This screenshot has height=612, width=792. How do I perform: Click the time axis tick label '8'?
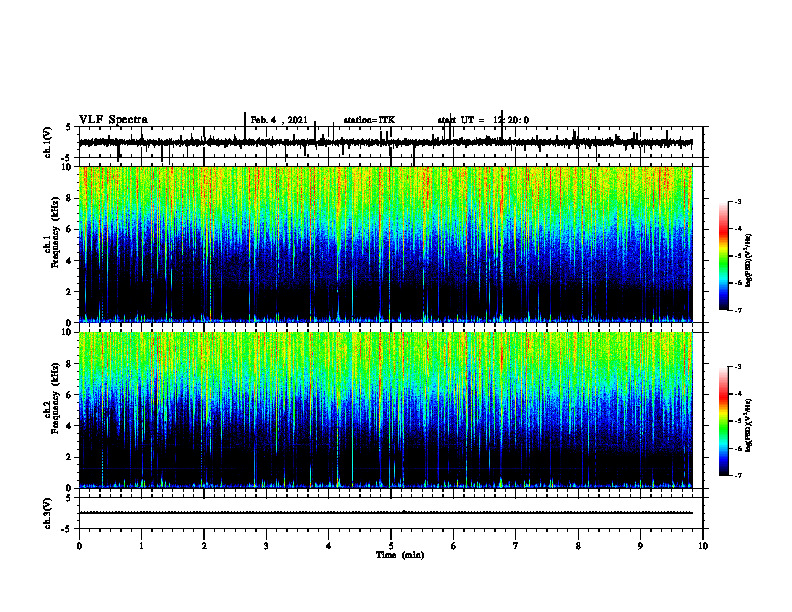click(578, 546)
